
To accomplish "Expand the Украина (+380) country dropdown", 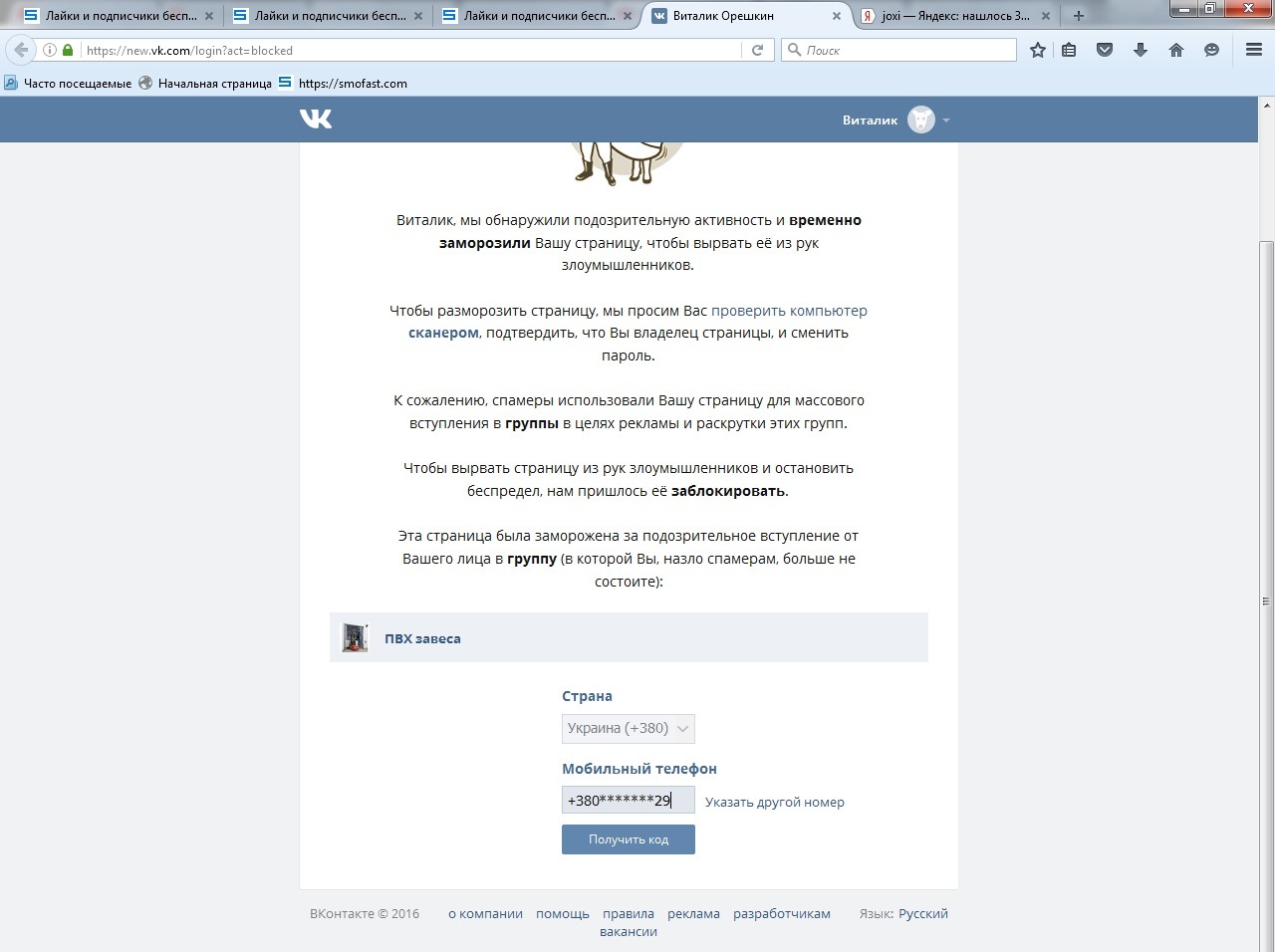I will 629,728.
